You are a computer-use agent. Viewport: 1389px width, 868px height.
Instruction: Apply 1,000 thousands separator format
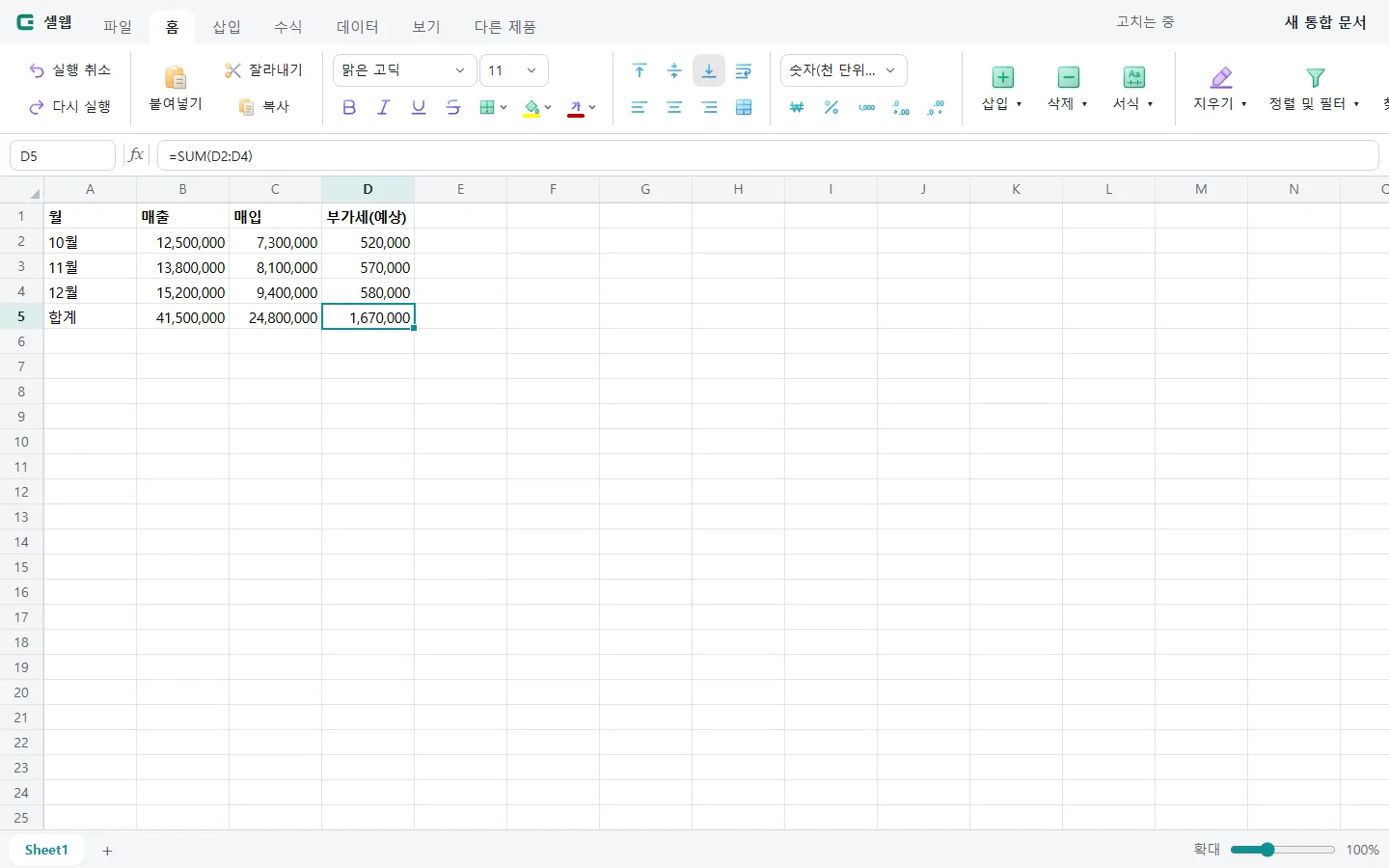pyautogui.click(x=866, y=108)
